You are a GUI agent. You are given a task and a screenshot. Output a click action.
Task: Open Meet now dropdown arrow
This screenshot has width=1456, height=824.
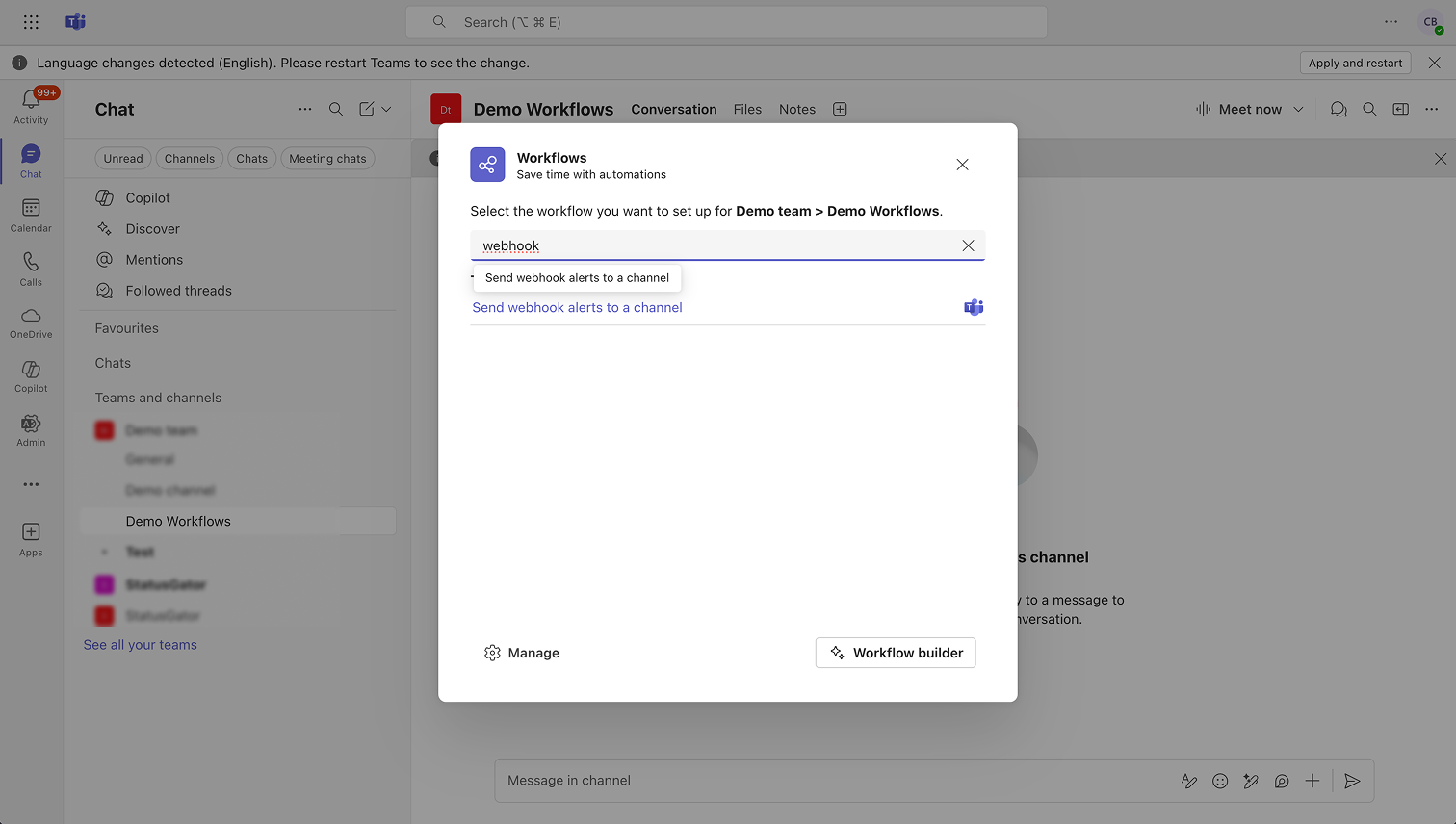pyautogui.click(x=1298, y=109)
